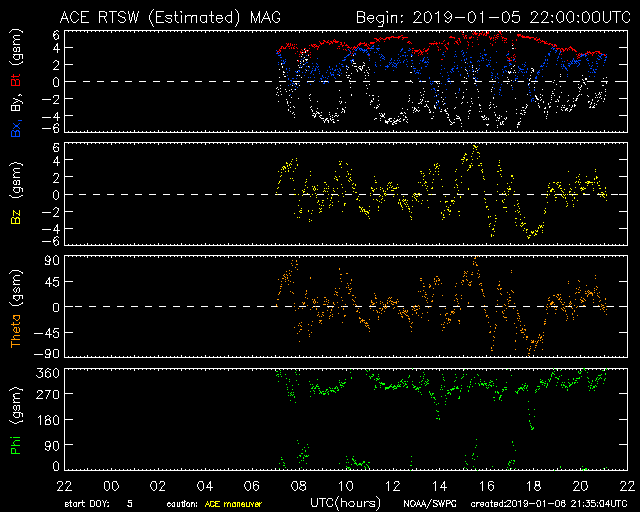Click the 04 hour tick label
The image size is (640, 512).
[204, 484]
